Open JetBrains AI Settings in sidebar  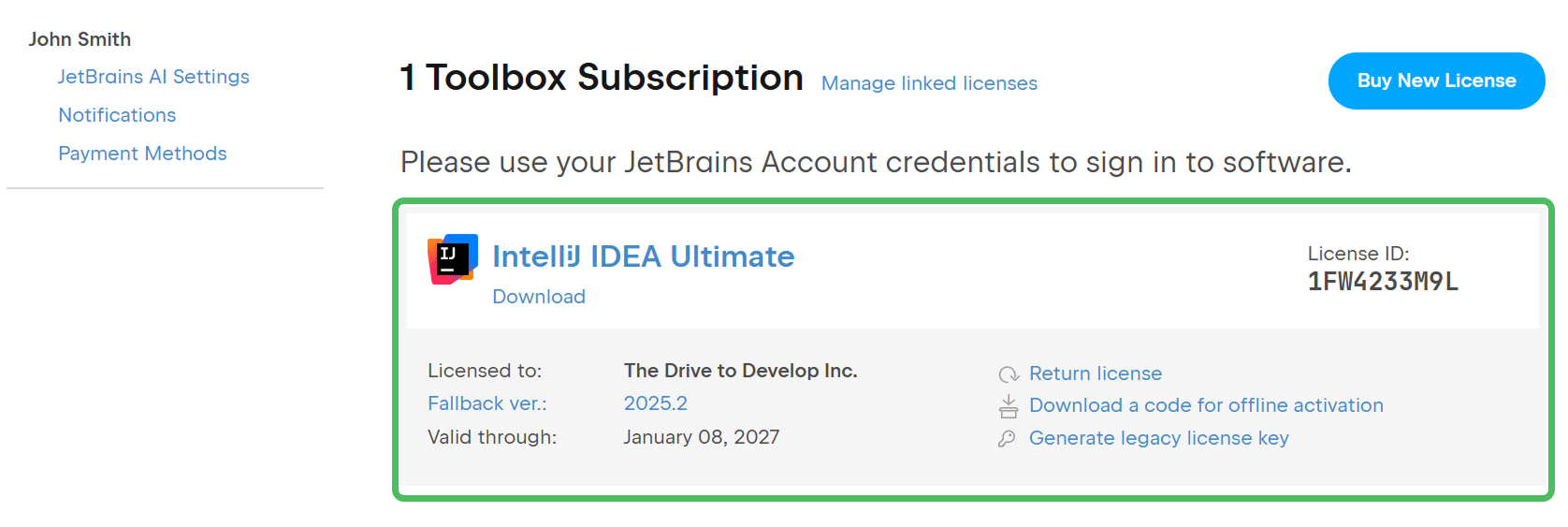153,77
